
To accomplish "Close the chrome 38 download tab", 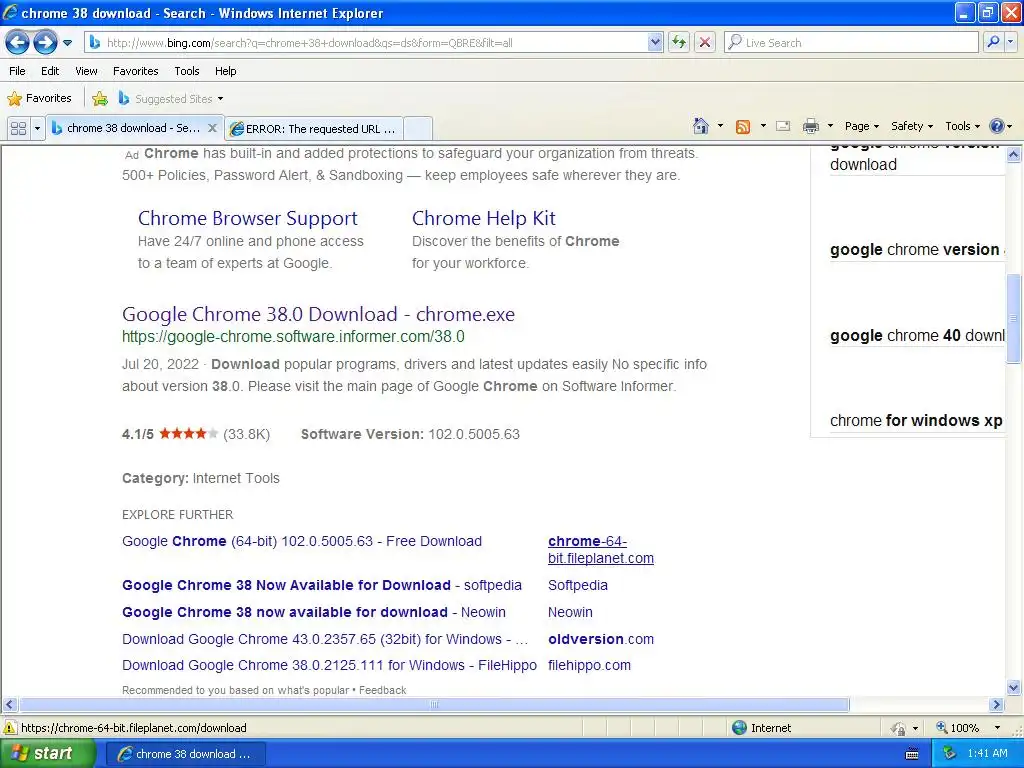I will [212, 128].
